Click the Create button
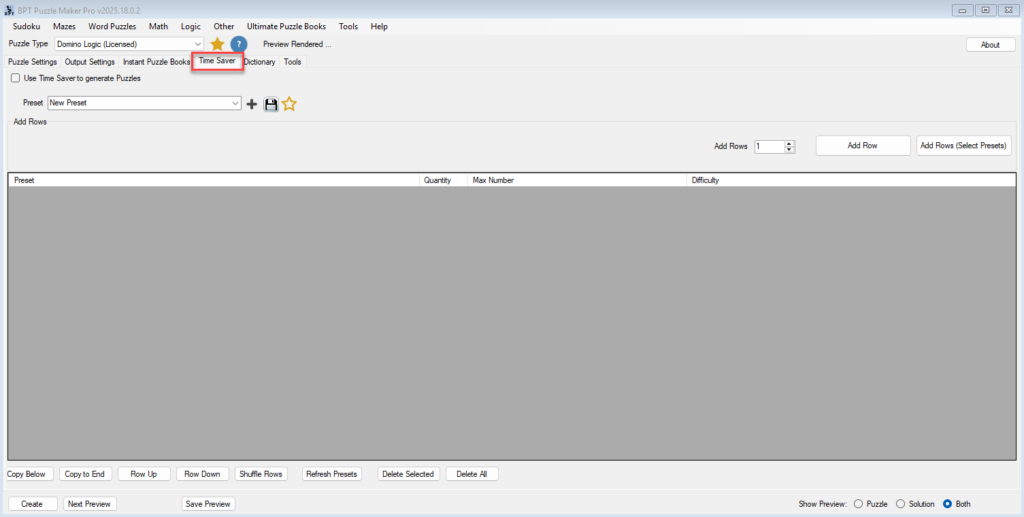Image resolution: width=1024 pixels, height=517 pixels. (32, 504)
